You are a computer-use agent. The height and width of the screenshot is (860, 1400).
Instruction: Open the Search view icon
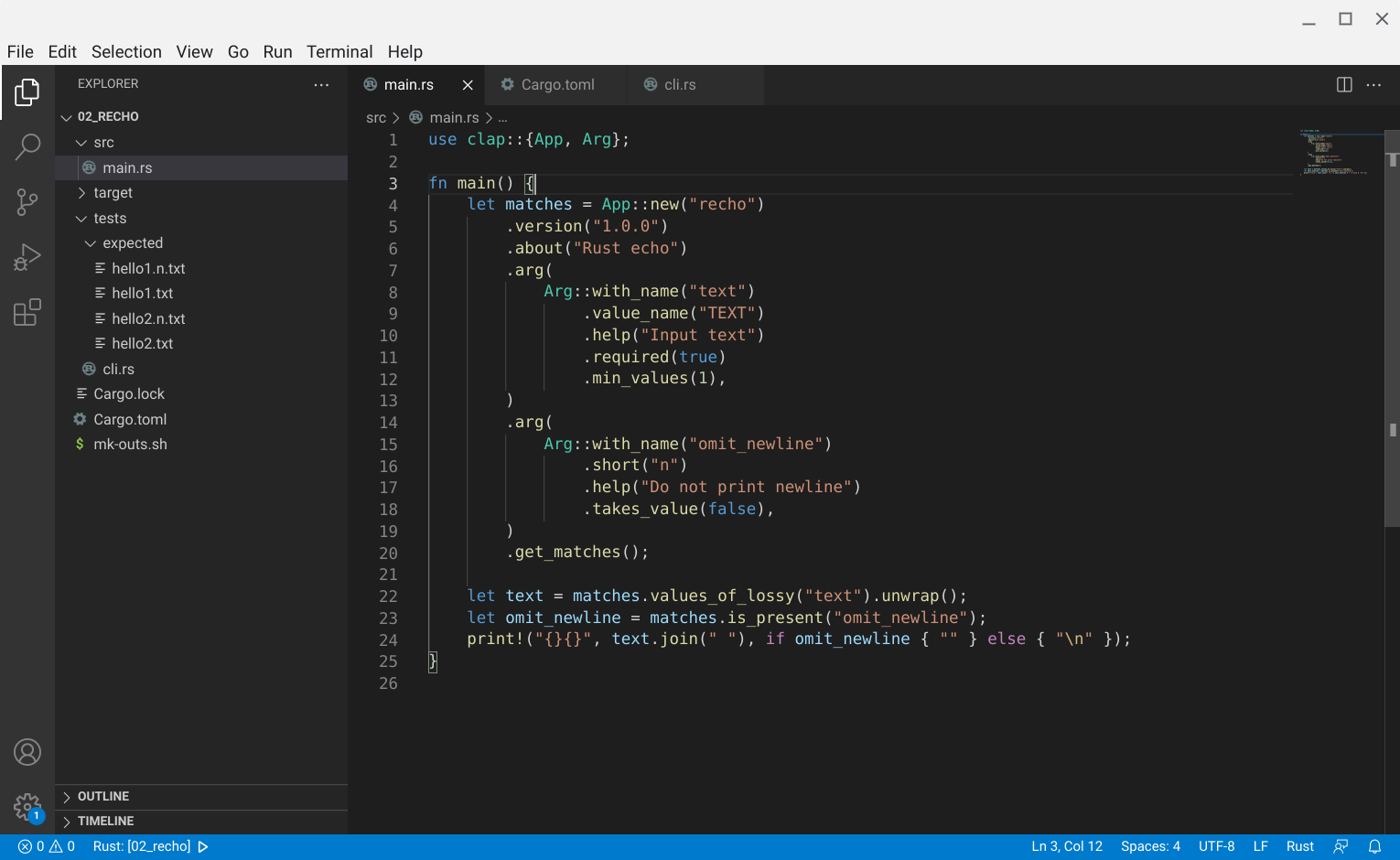[27, 146]
